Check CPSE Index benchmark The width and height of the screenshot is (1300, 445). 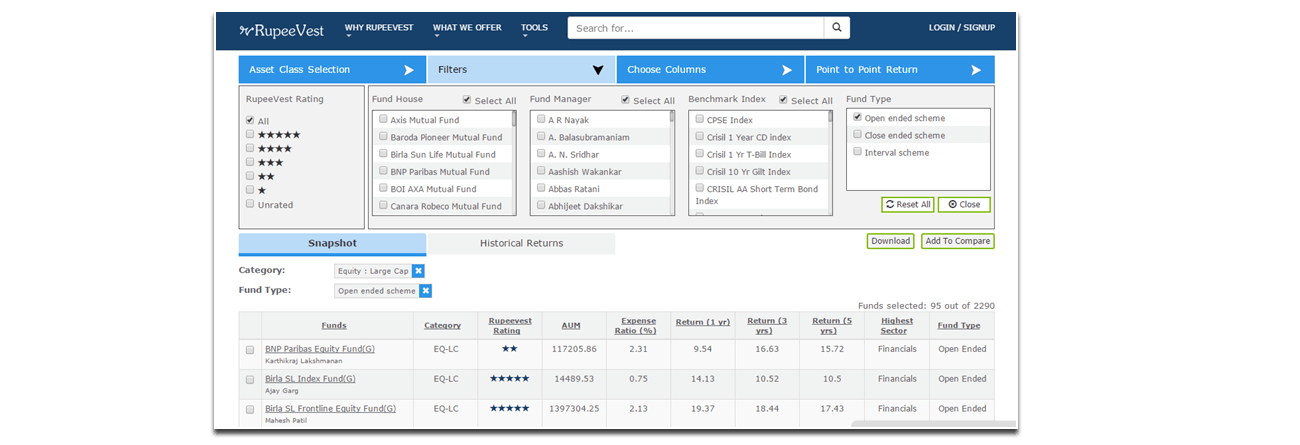coord(700,119)
